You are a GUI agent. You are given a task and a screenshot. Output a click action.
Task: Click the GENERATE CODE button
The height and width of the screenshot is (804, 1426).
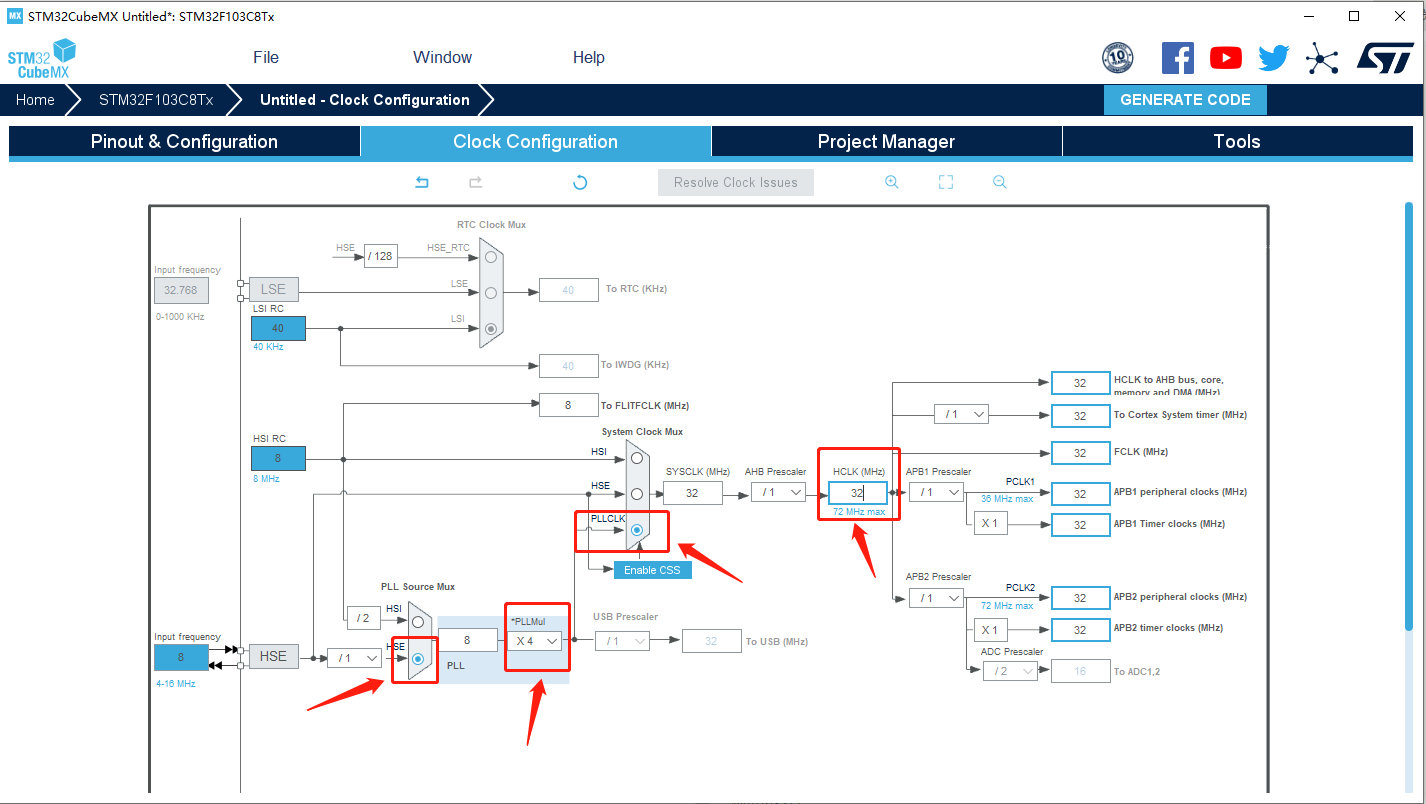(x=1185, y=100)
